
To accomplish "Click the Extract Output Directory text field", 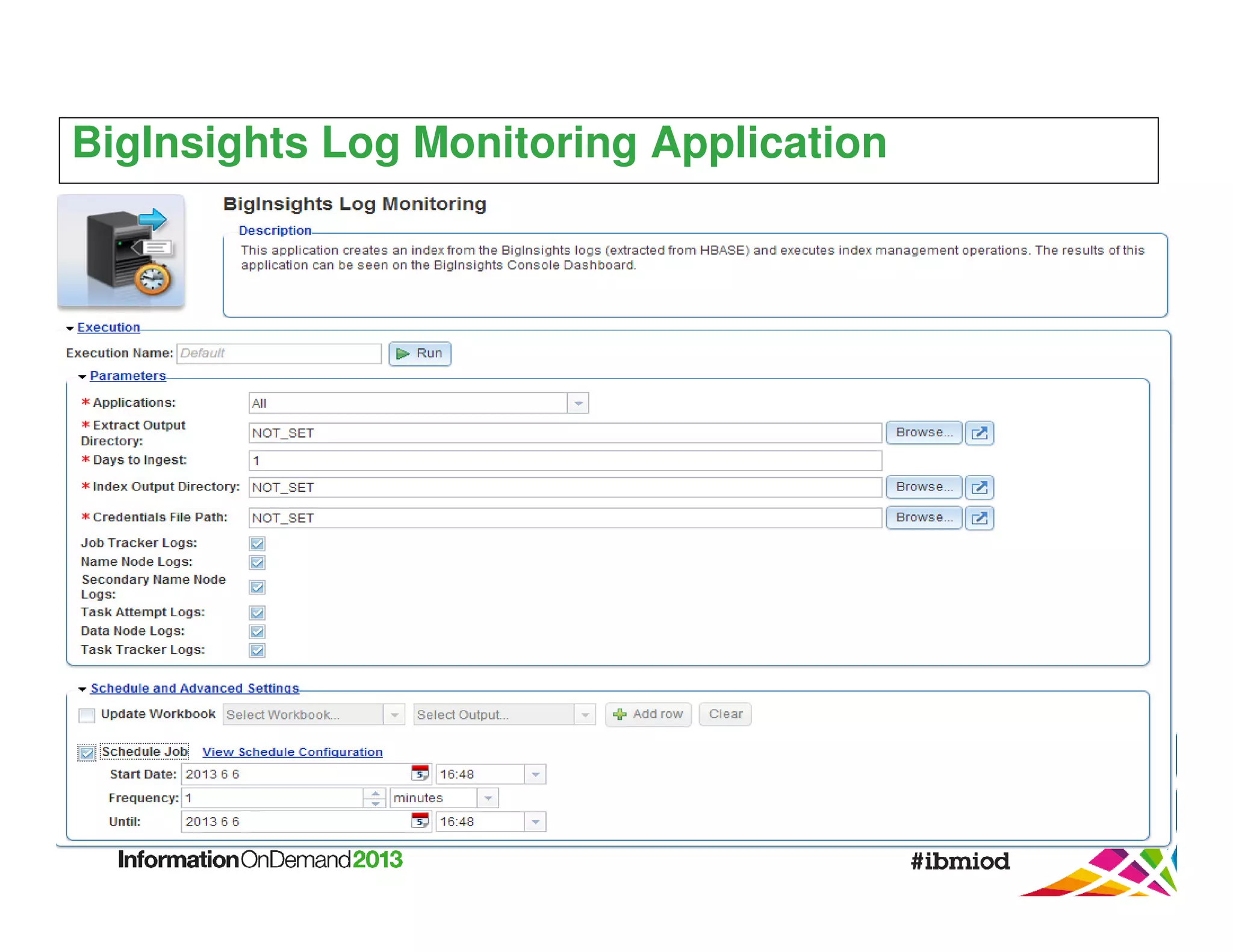I will 565,433.
